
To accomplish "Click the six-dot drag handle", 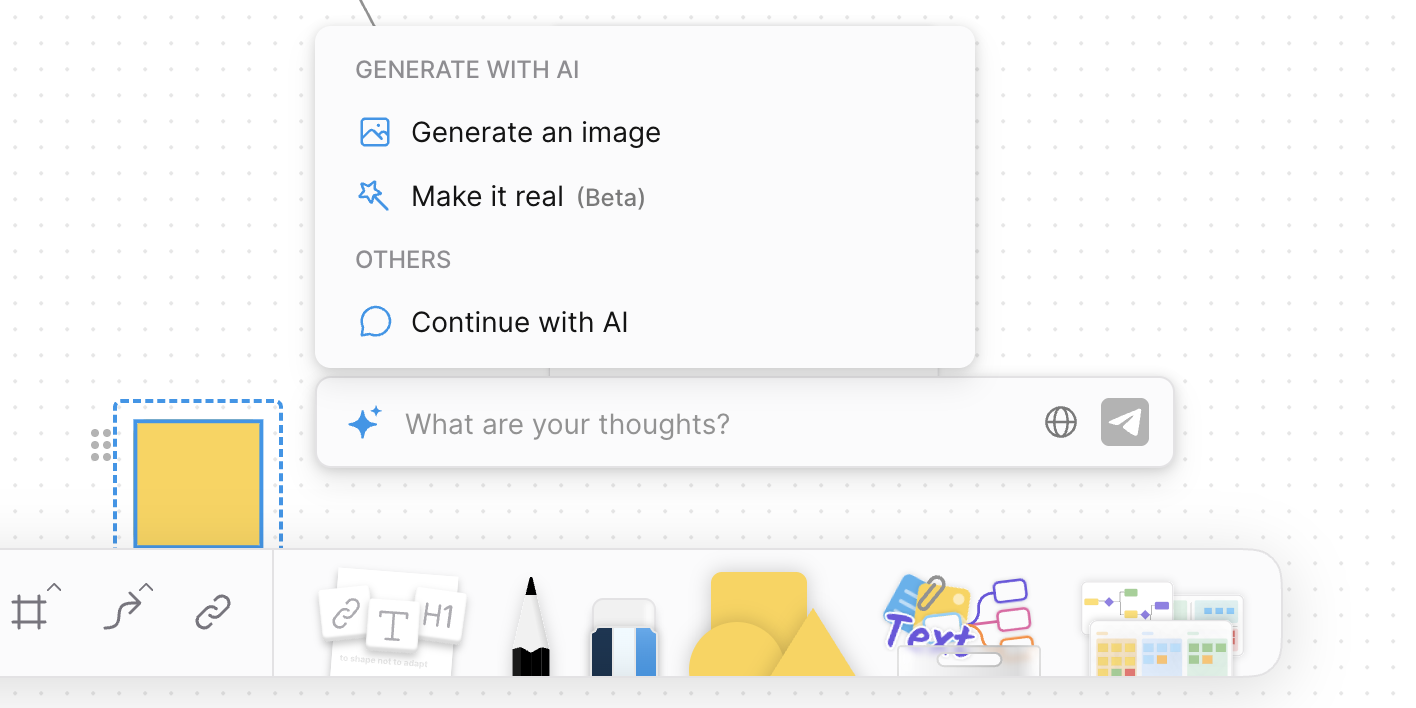I will point(101,445).
